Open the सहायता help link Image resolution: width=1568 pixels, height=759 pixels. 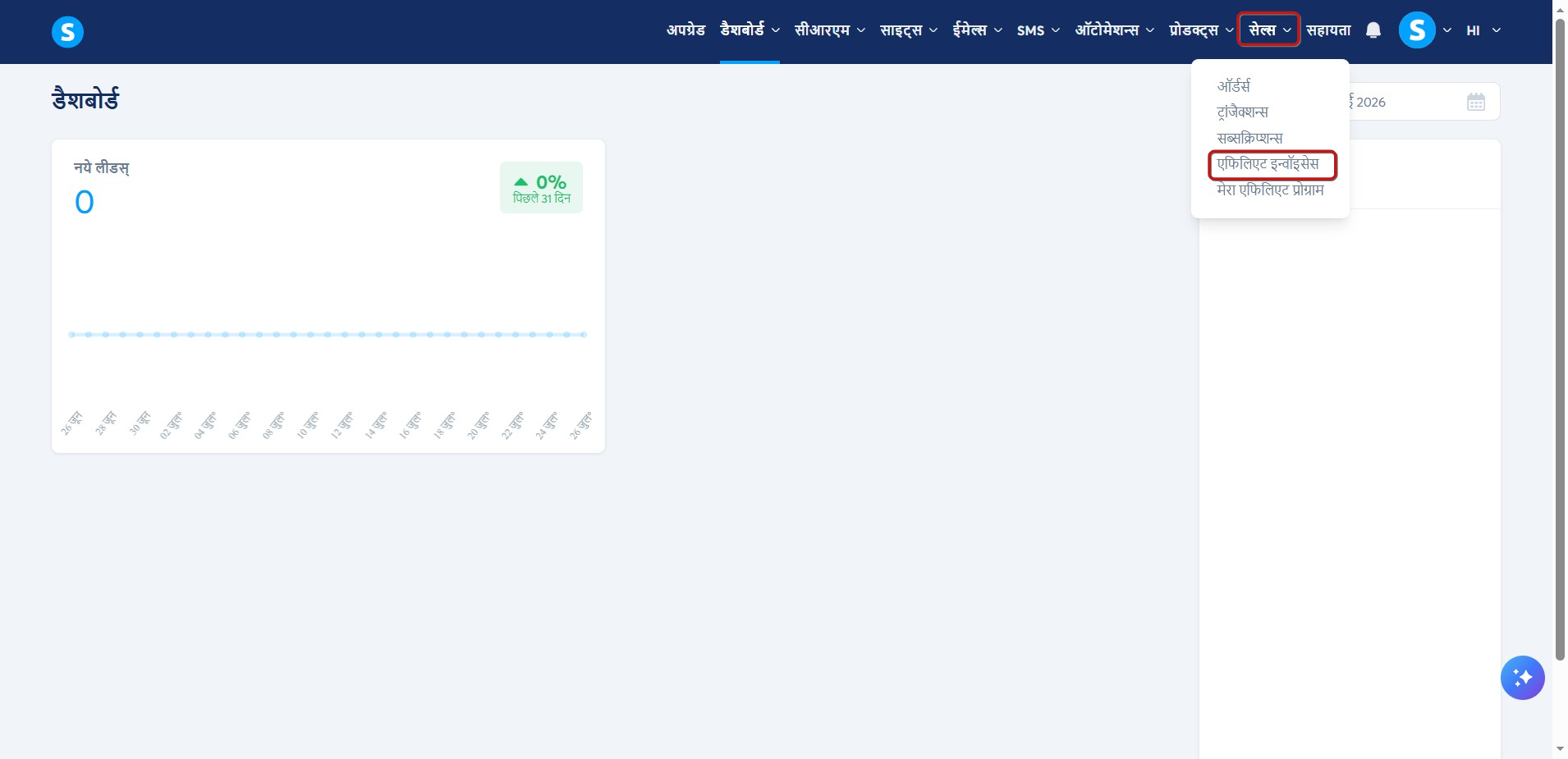(x=1328, y=30)
